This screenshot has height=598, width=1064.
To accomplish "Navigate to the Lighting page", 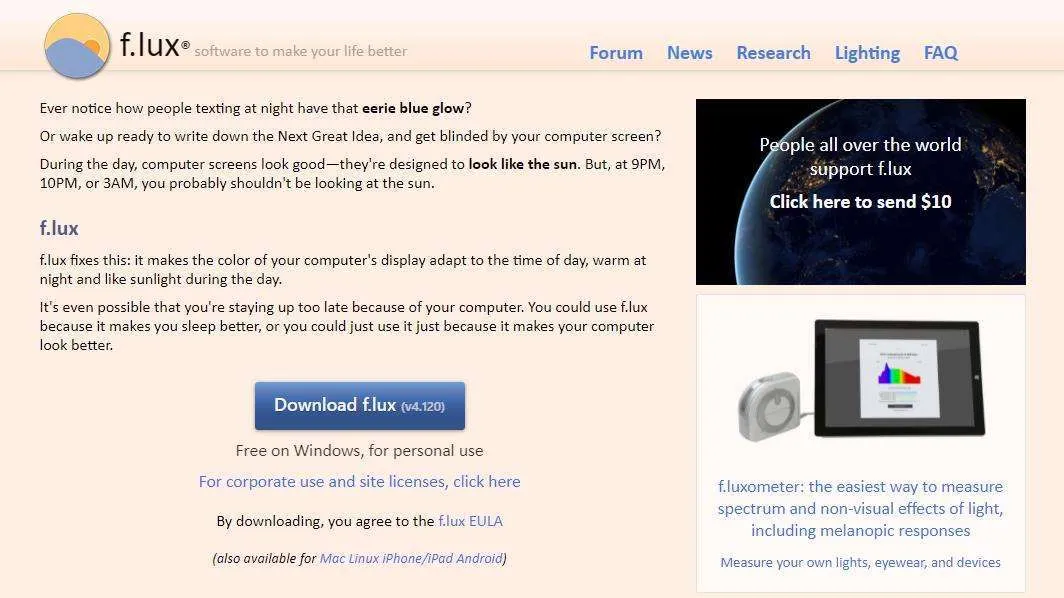I will 867,53.
